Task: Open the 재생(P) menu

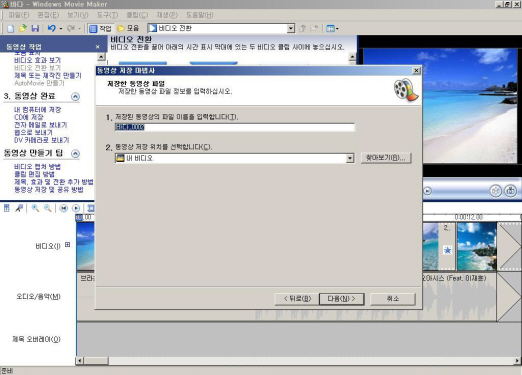Action: pos(167,15)
